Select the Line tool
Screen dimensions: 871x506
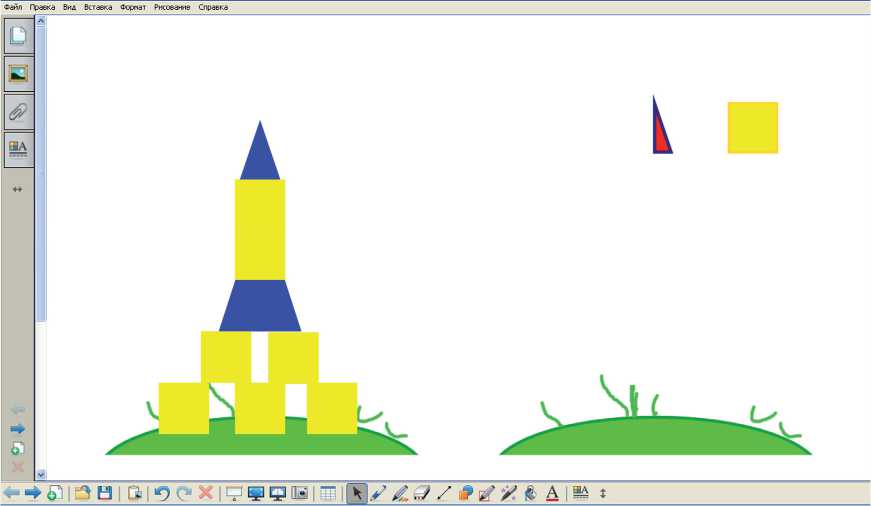pyautogui.click(x=444, y=493)
